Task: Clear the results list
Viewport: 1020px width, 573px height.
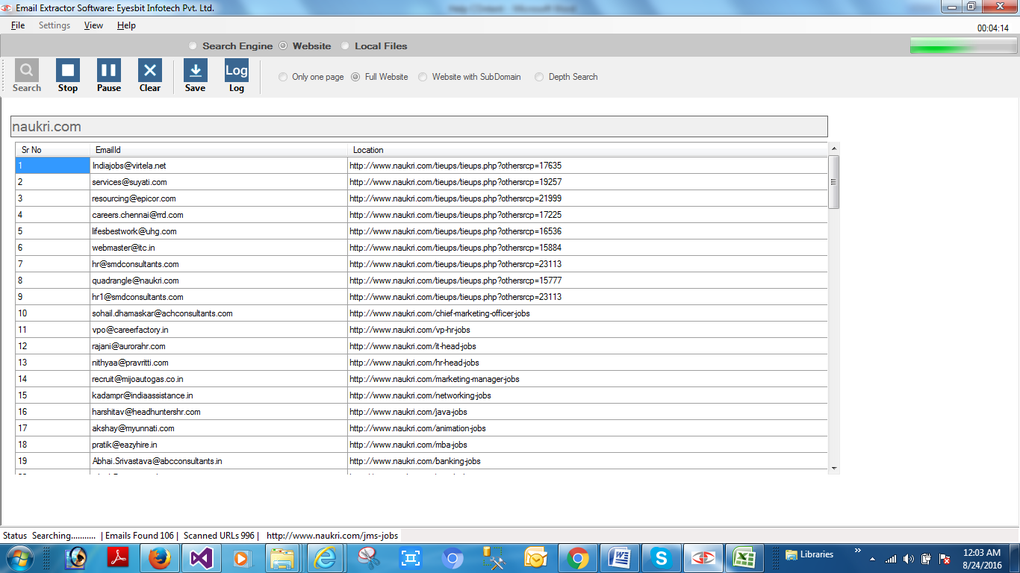Action: (150, 76)
